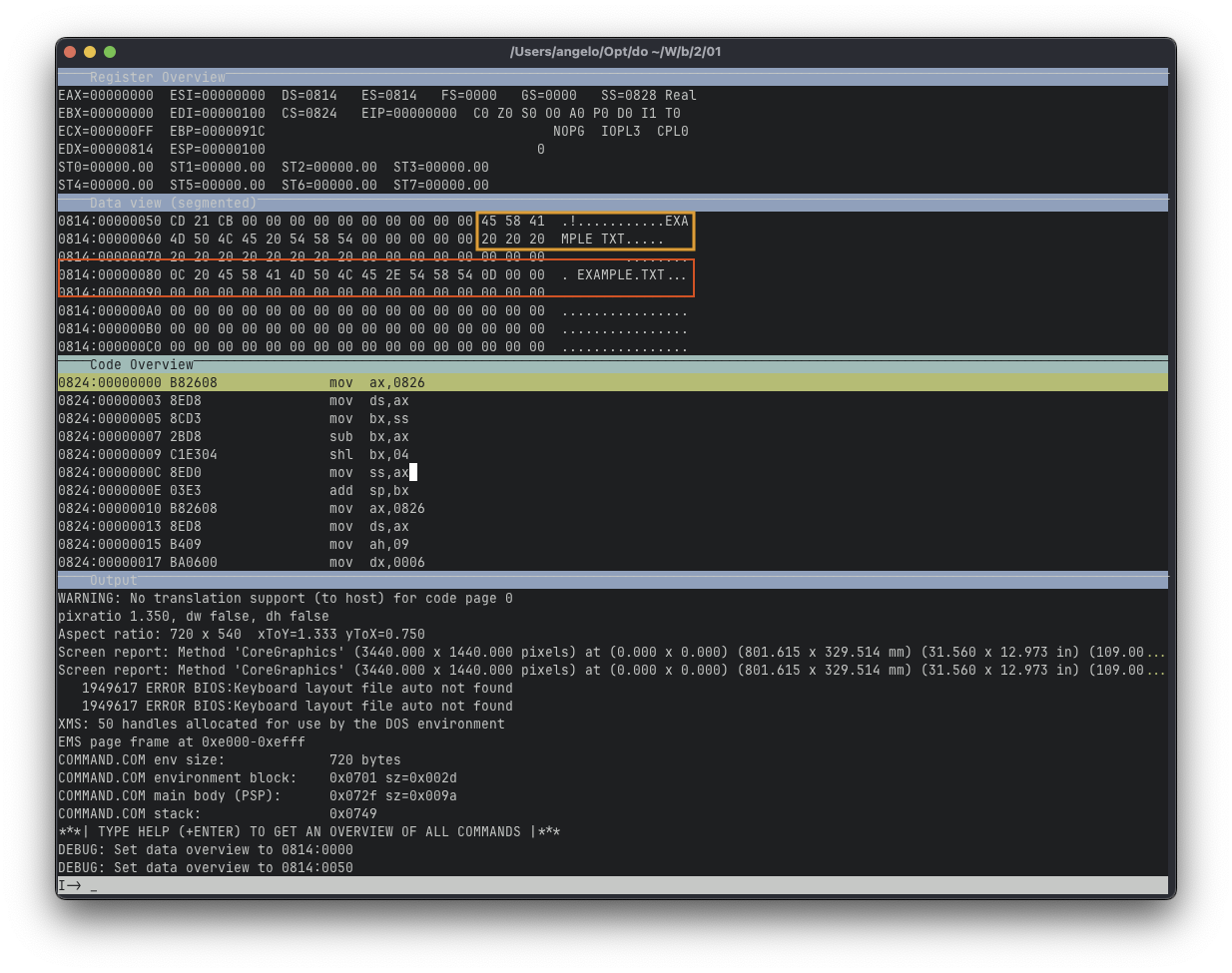Click the Aspect ratio 720 x 540 line
Screen dimensions: 1232x973
[242, 634]
